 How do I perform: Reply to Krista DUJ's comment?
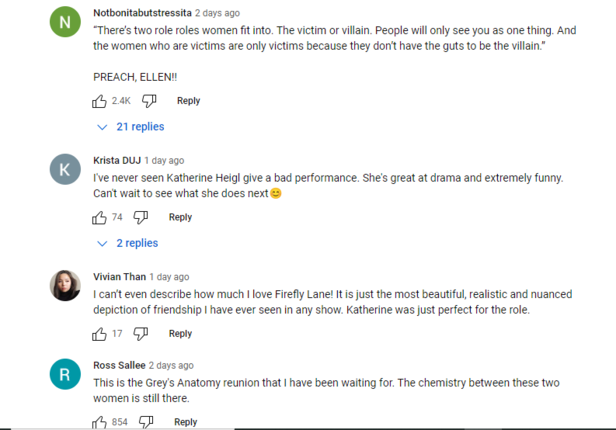pyautogui.click(x=180, y=217)
